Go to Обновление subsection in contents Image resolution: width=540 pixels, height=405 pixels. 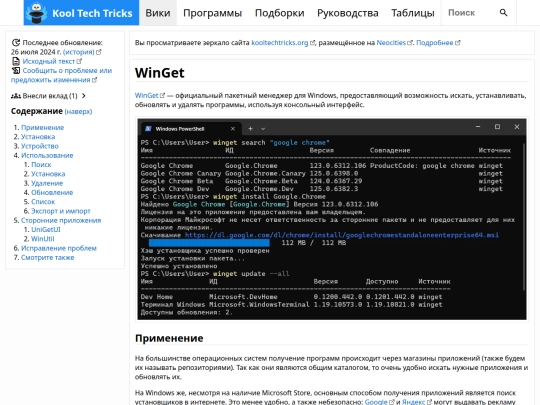(52, 193)
